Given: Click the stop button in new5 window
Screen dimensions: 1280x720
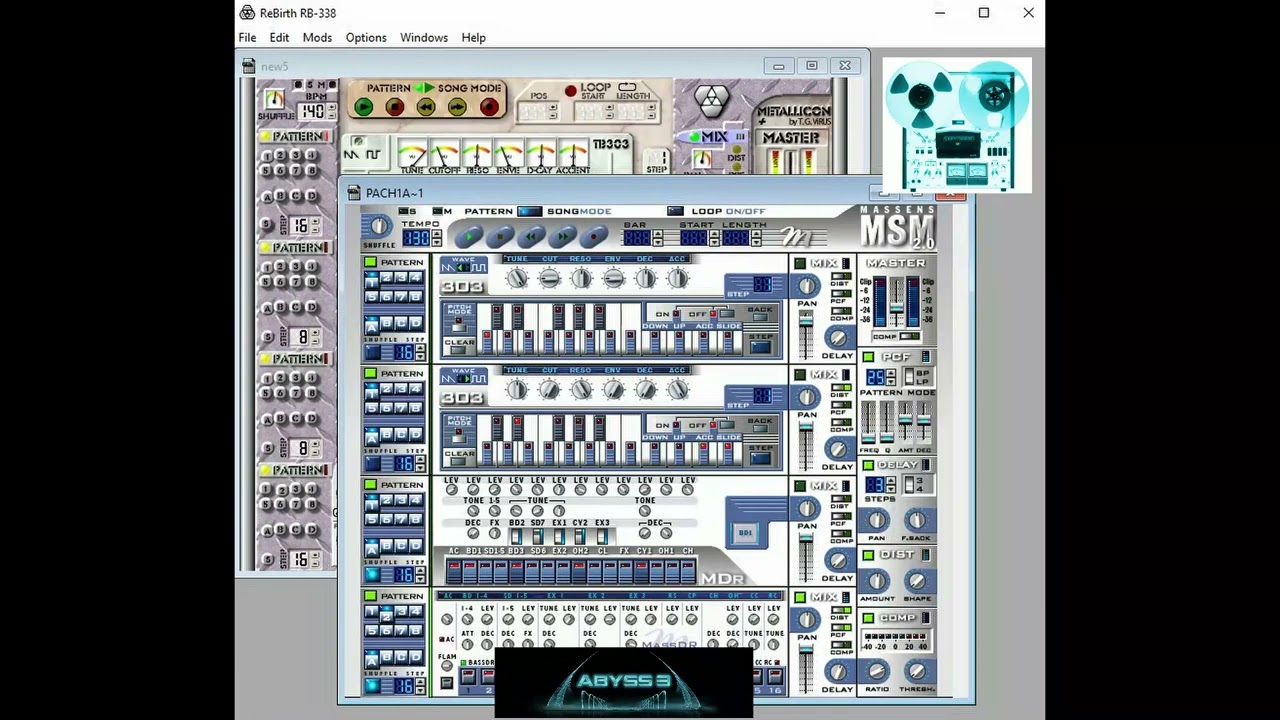Looking at the screenshot, I should [x=395, y=107].
